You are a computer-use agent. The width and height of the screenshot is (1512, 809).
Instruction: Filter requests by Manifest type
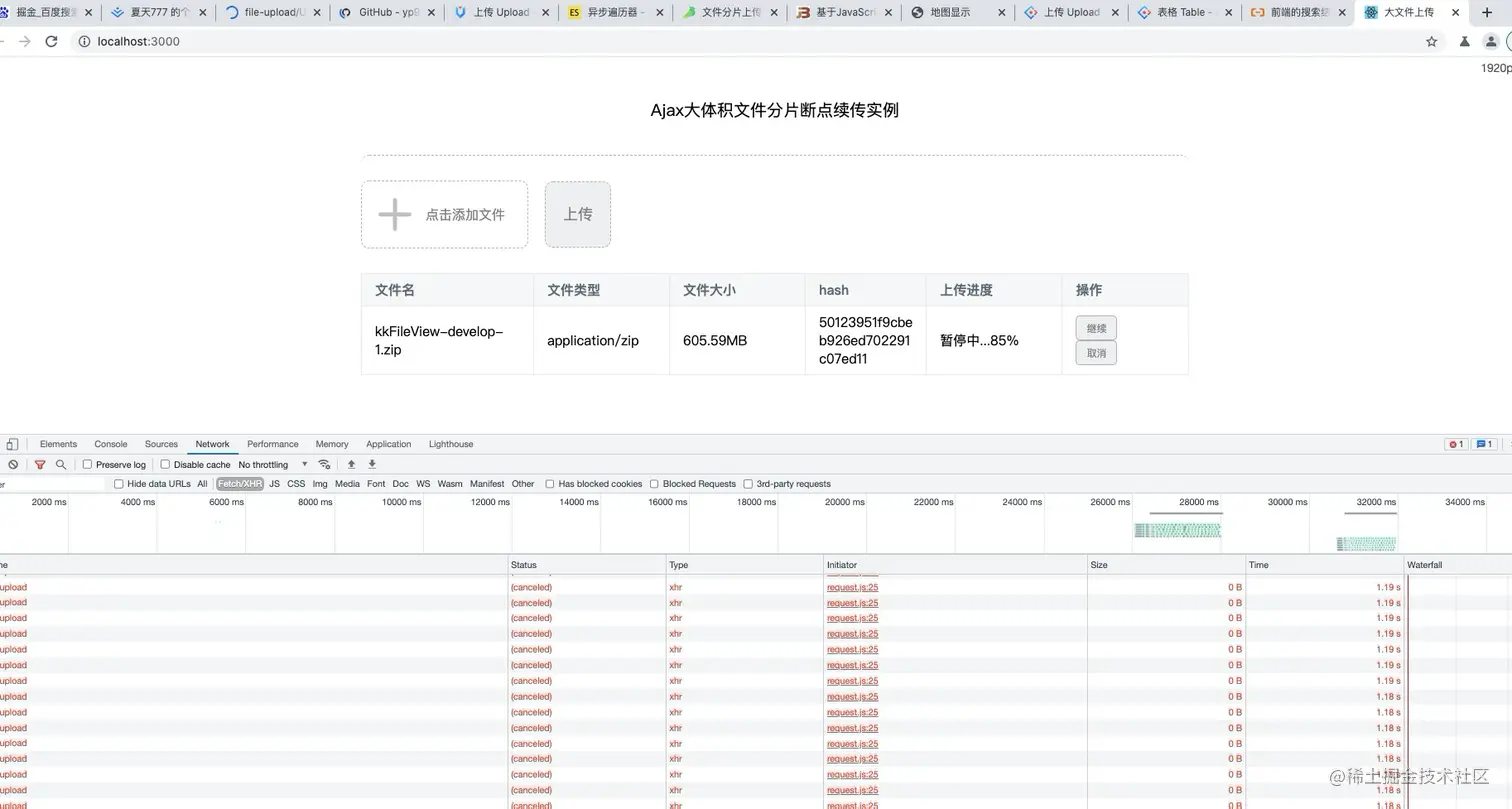point(487,484)
